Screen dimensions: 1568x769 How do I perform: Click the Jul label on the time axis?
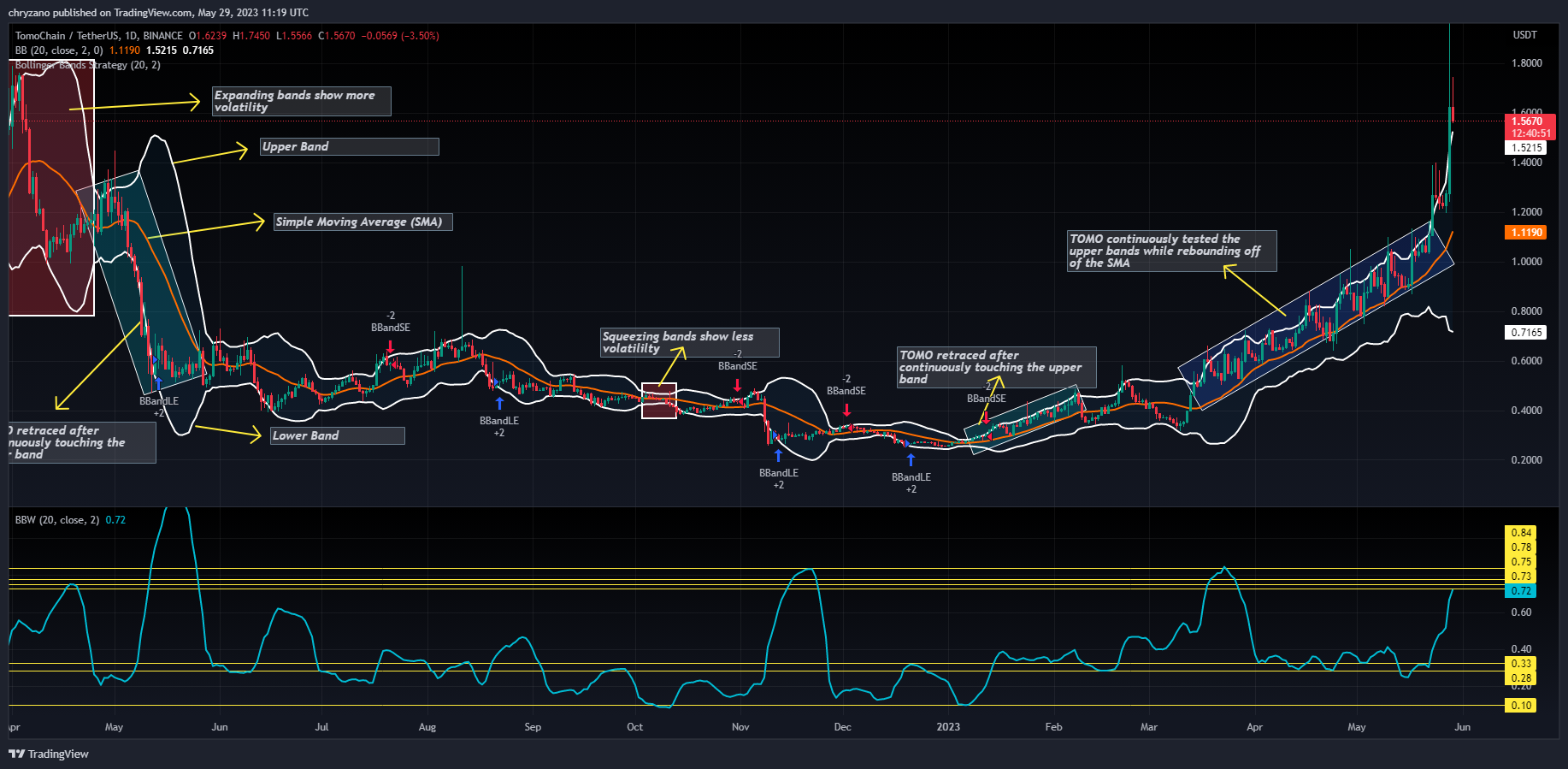point(321,727)
